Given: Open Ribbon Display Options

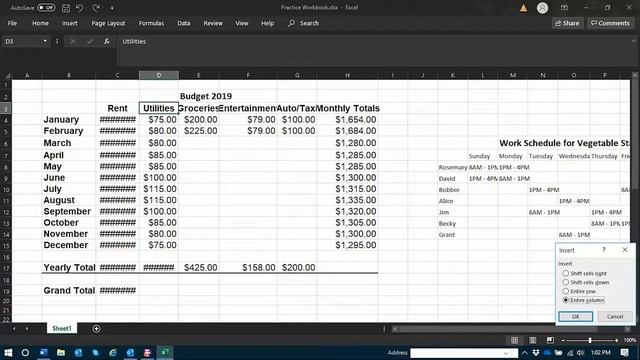Looking at the screenshot, I should (x=564, y=8).
